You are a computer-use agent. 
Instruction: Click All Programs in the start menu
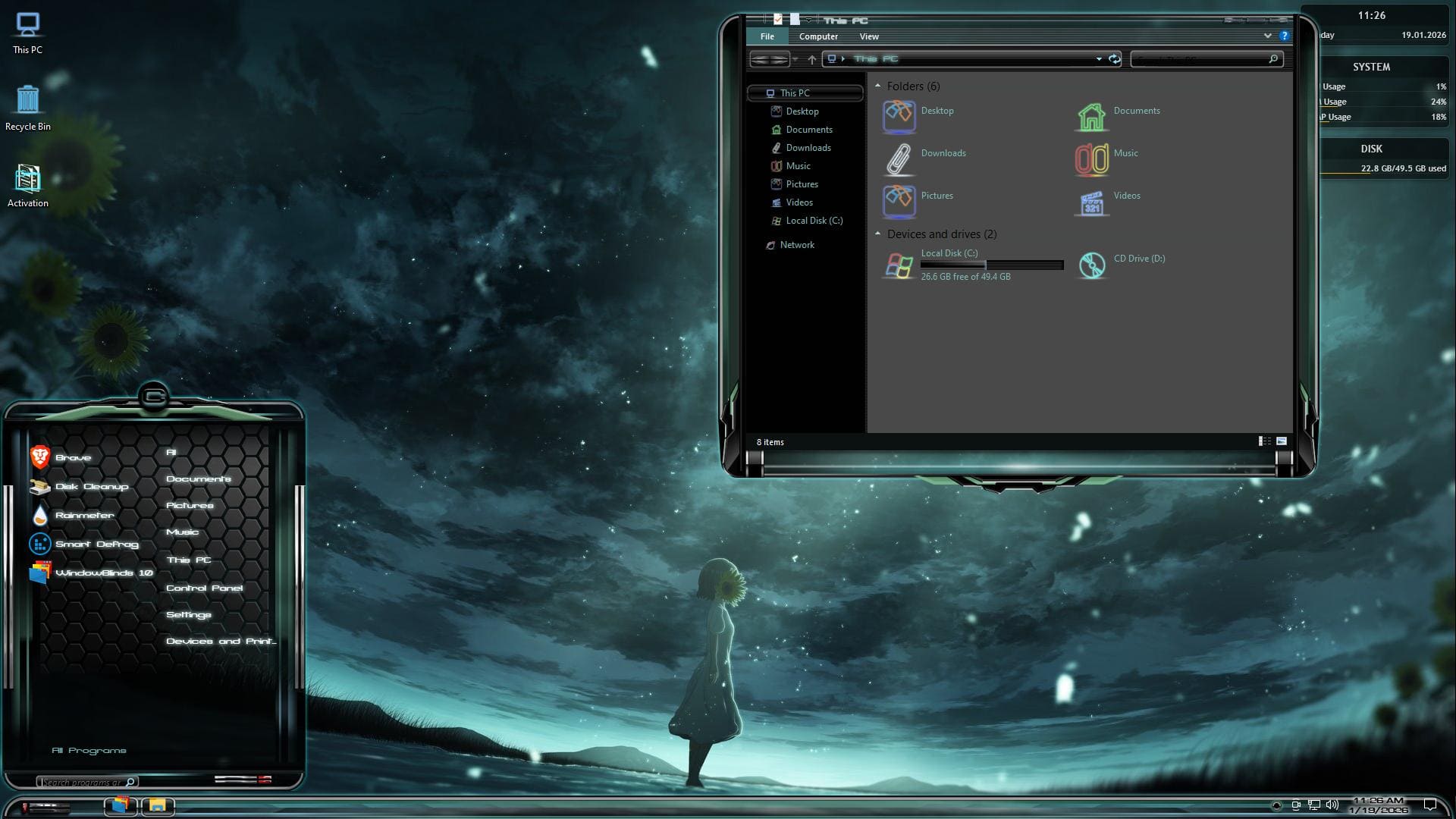pyautogui.click(x=89, y=750)
